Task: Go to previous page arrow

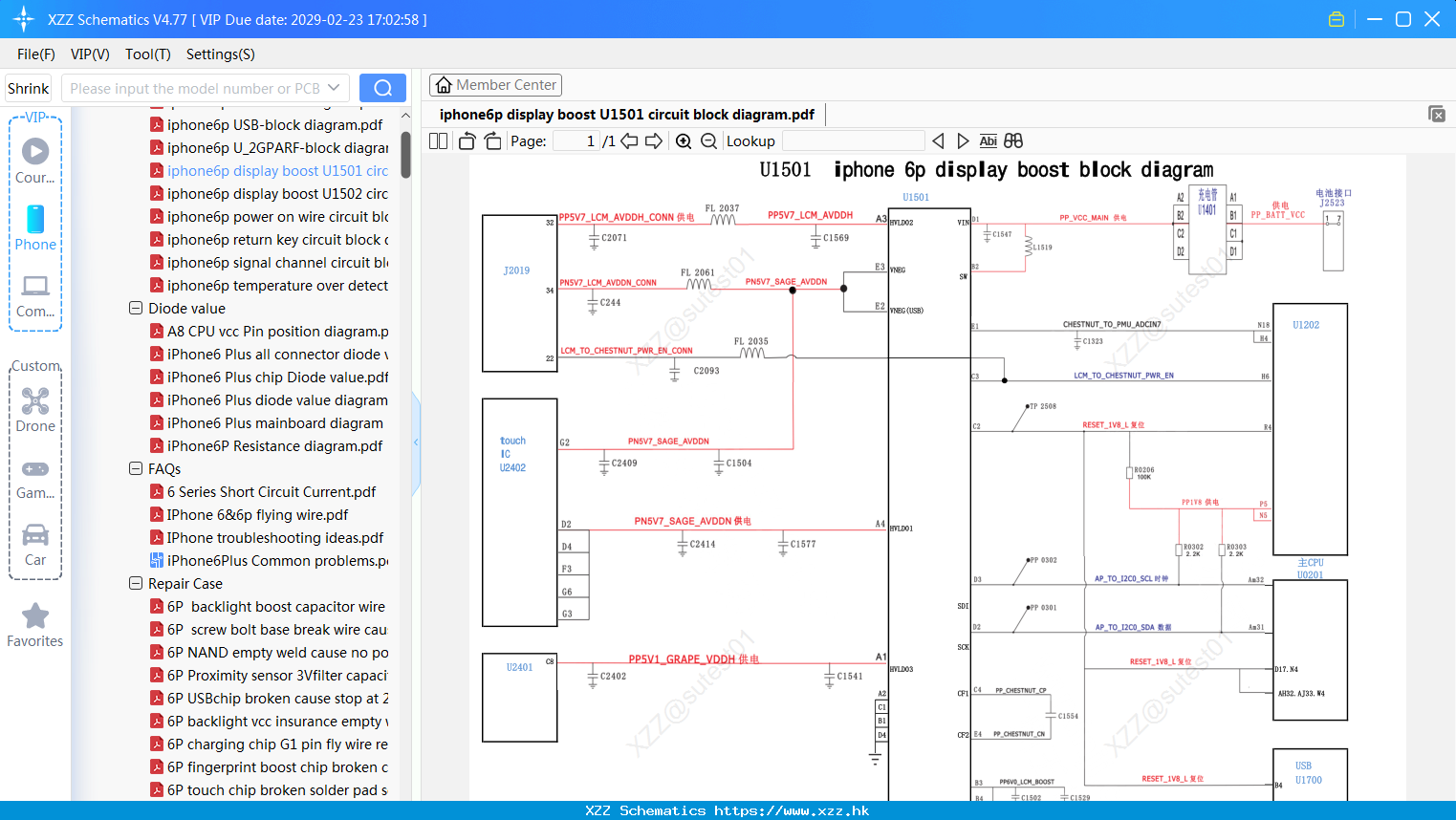Action: pyautogui.click(x=629, y=140)
